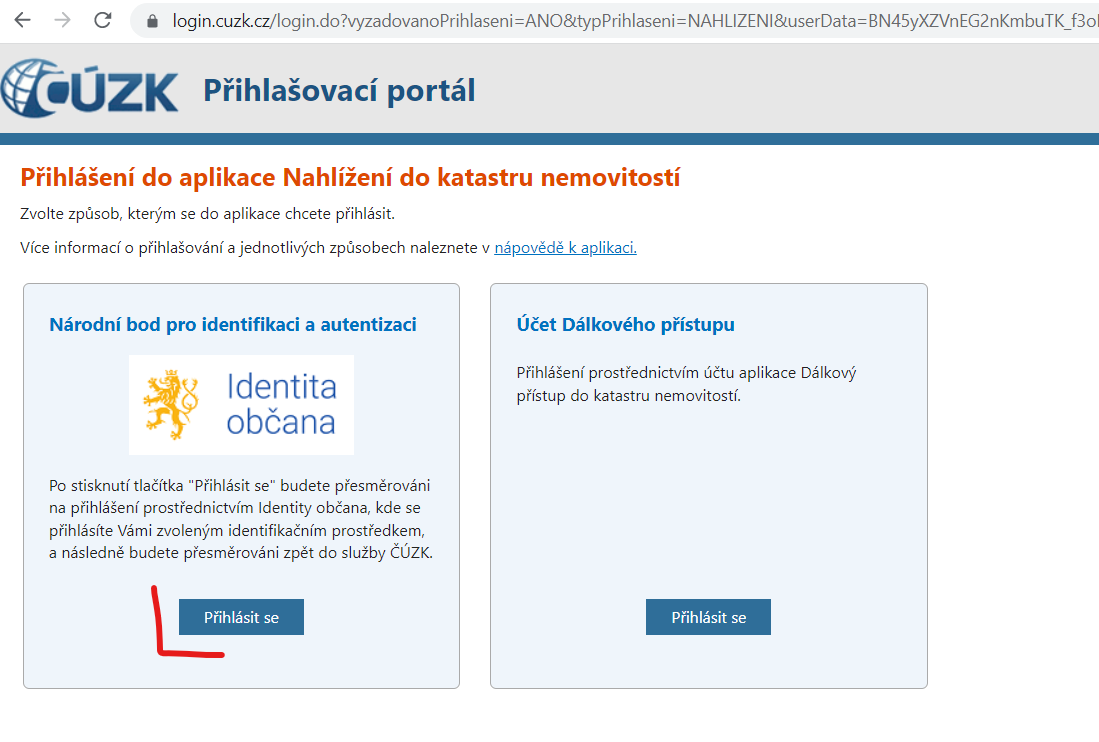The height and width of the screenshot is (742, 1099).
Task: Click the description "Přihlášení prostřednictvím účtu aplikace Dálkový"
Action: (x=687, y=384)
